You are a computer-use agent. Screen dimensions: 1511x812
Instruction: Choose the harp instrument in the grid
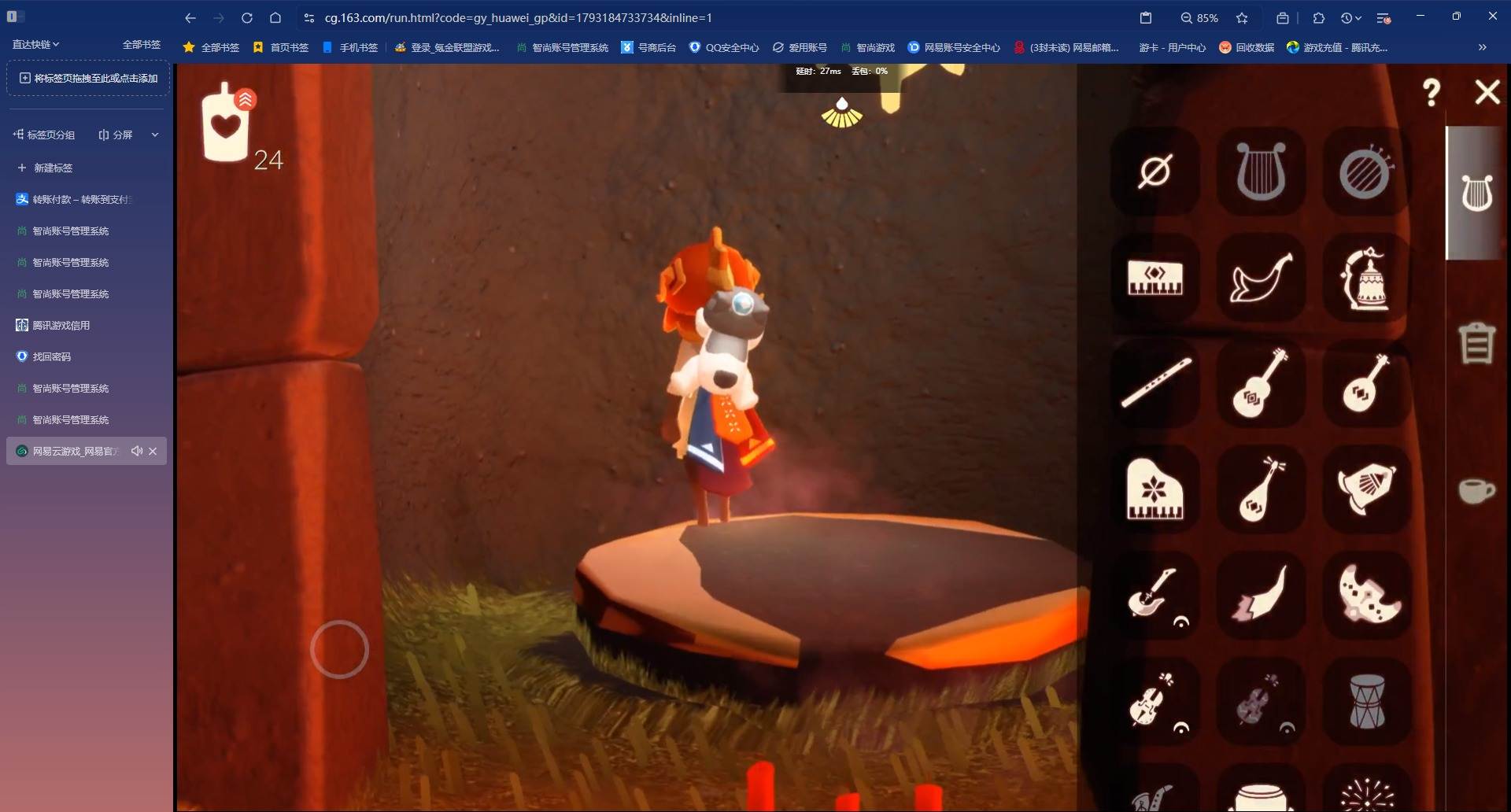(1261, 172)
